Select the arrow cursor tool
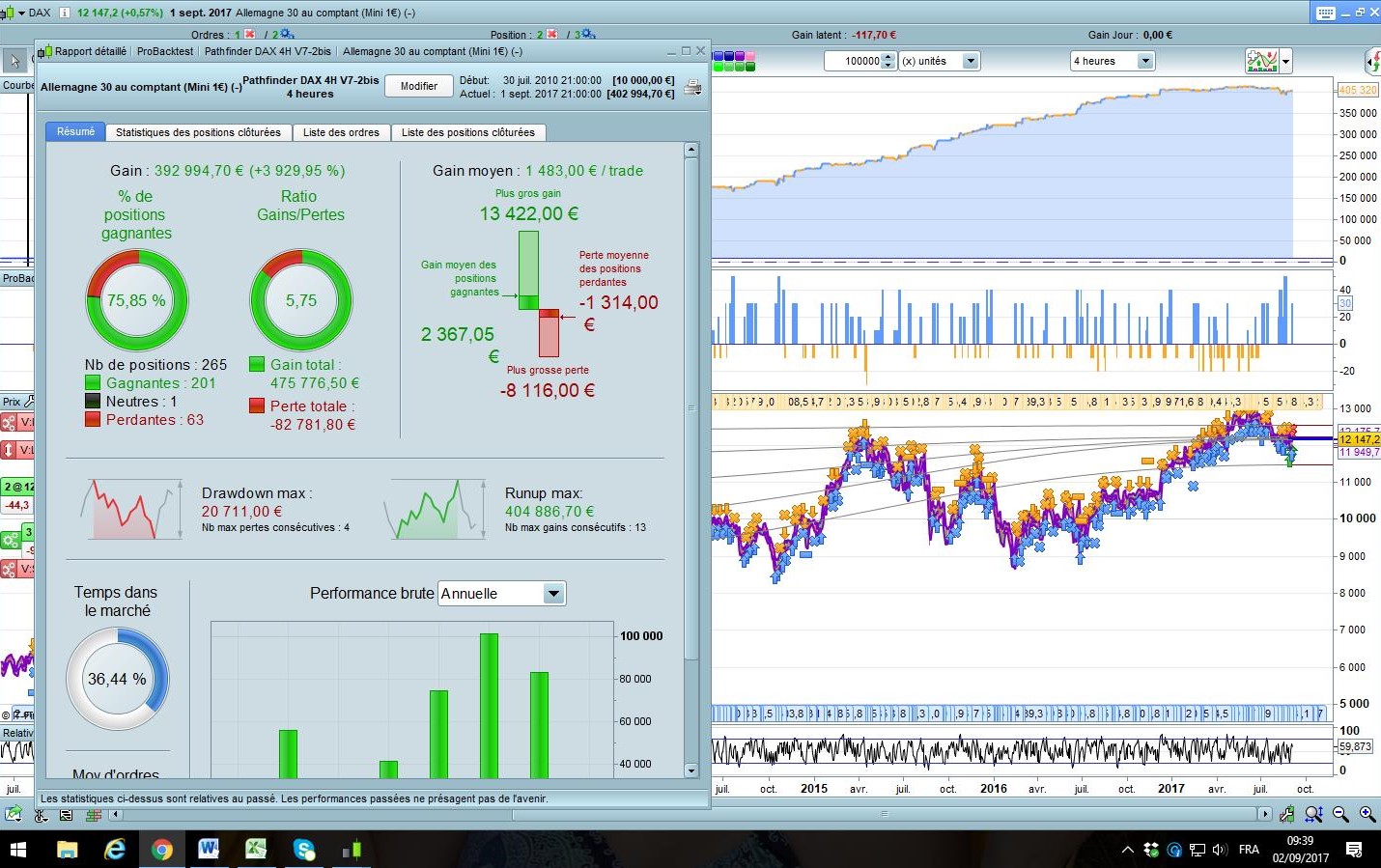 click(x=14, y=61)
